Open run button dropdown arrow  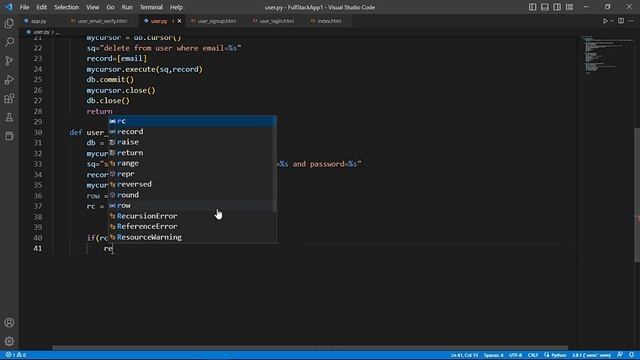point(611,21)
